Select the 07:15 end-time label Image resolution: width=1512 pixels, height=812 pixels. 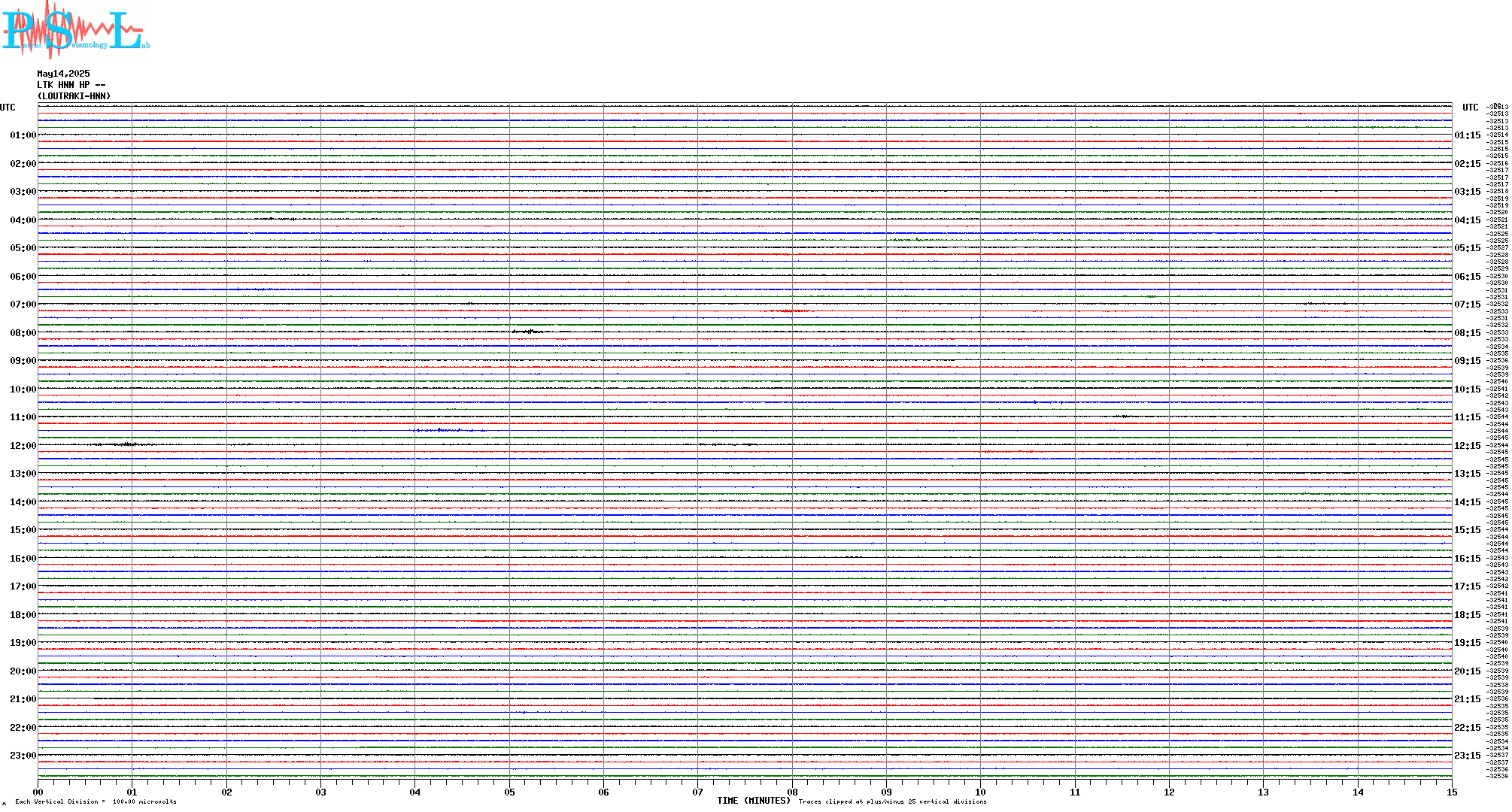(x=1468, y=304)
